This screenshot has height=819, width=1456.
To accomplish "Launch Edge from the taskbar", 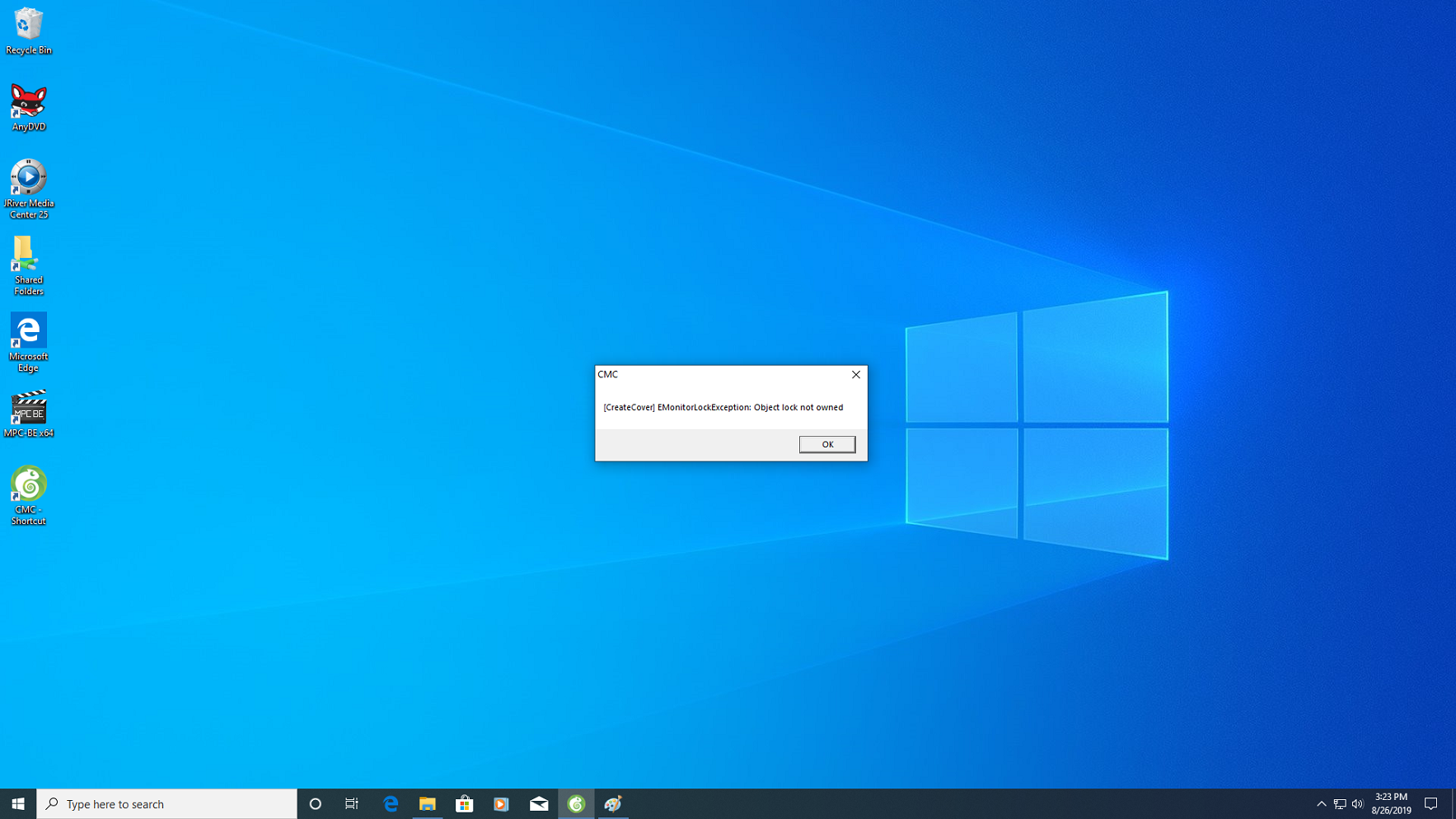I will point(391,804).
